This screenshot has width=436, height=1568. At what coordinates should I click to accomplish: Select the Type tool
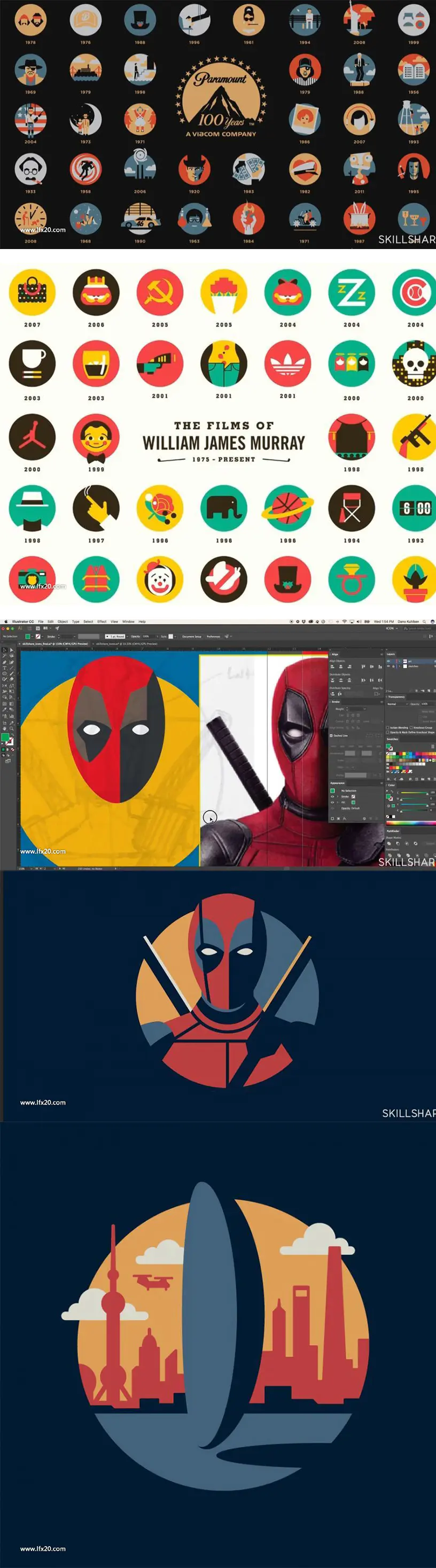click(4, 667)
